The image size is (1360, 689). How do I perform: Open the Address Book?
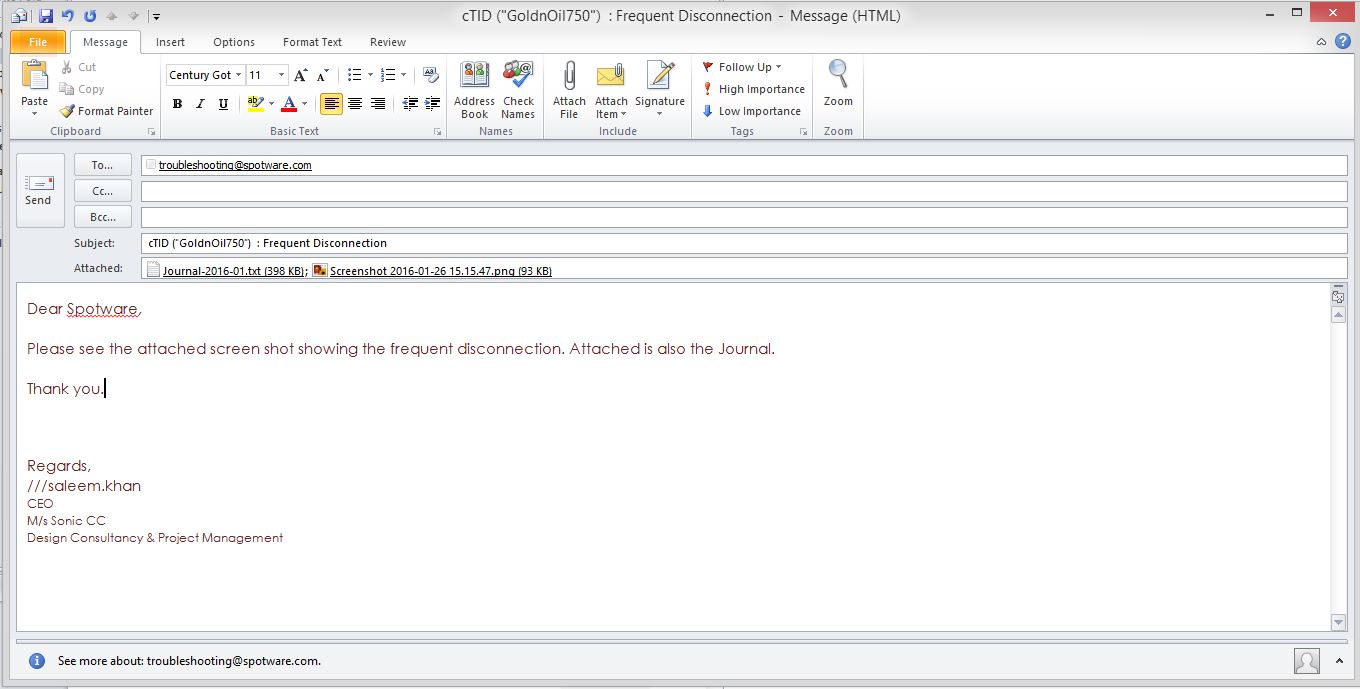click(474, 90)
